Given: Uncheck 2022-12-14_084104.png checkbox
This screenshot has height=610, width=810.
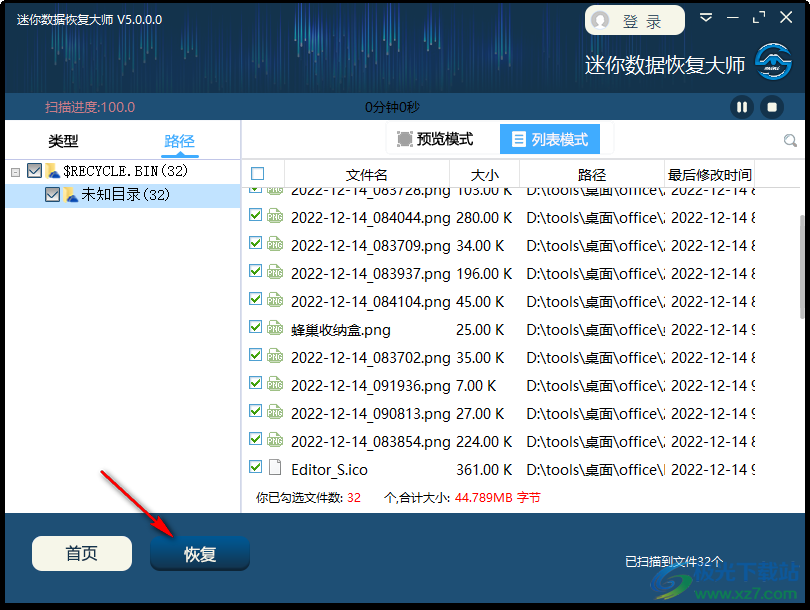Looking at the screenshot, I should coord(255,299).
